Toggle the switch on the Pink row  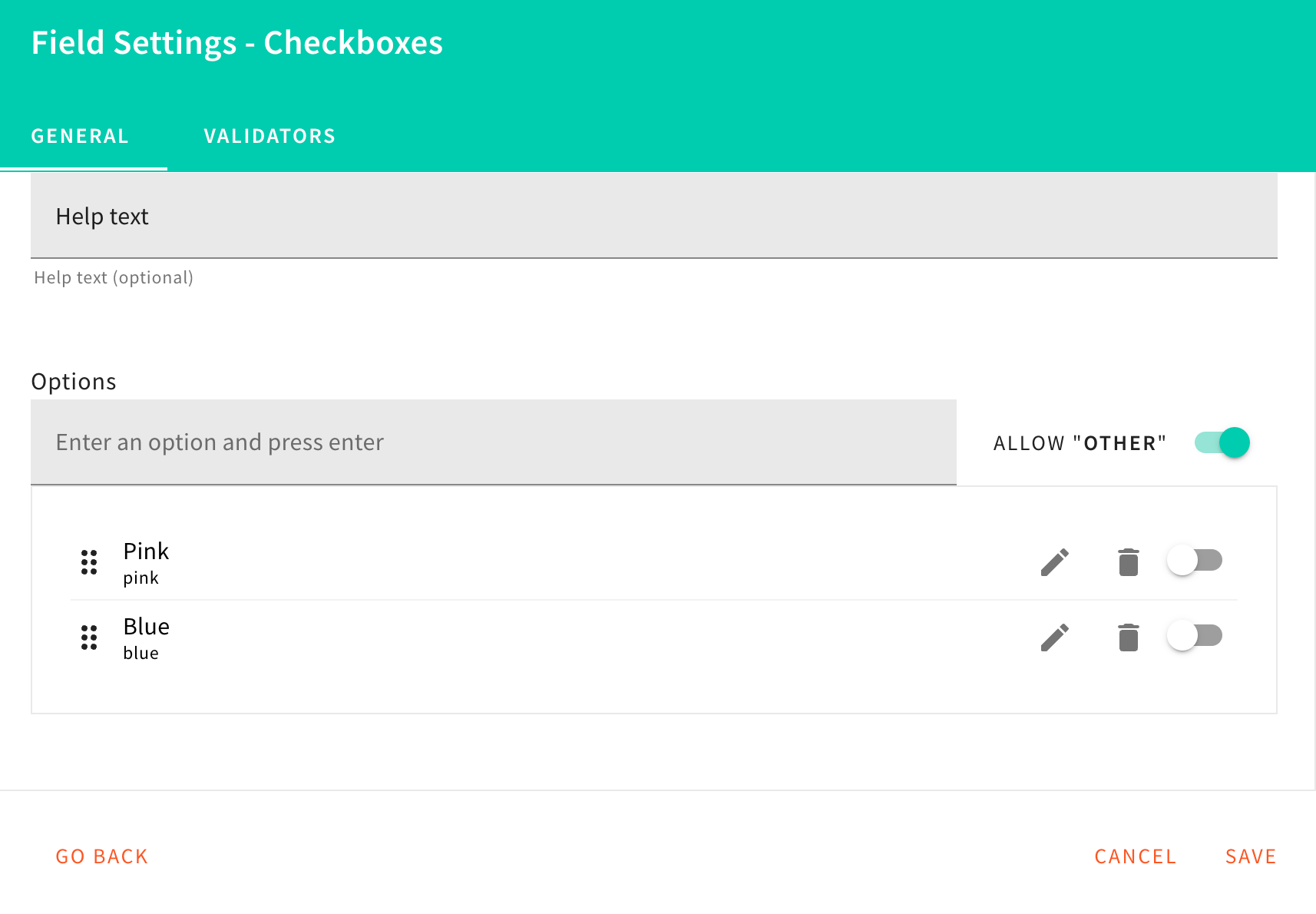(1194, 561)
